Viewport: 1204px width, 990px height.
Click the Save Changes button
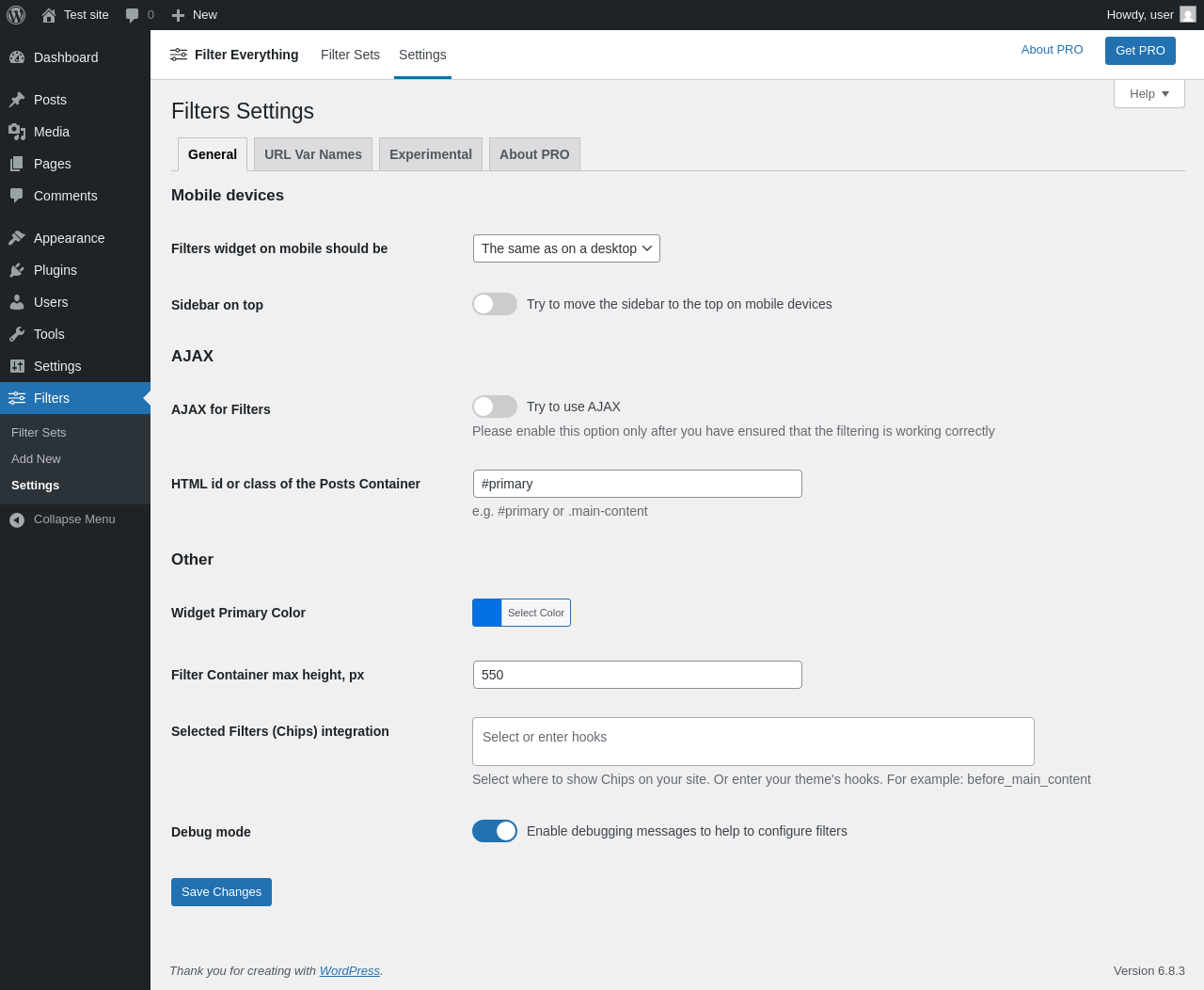(x=221, y=892)
